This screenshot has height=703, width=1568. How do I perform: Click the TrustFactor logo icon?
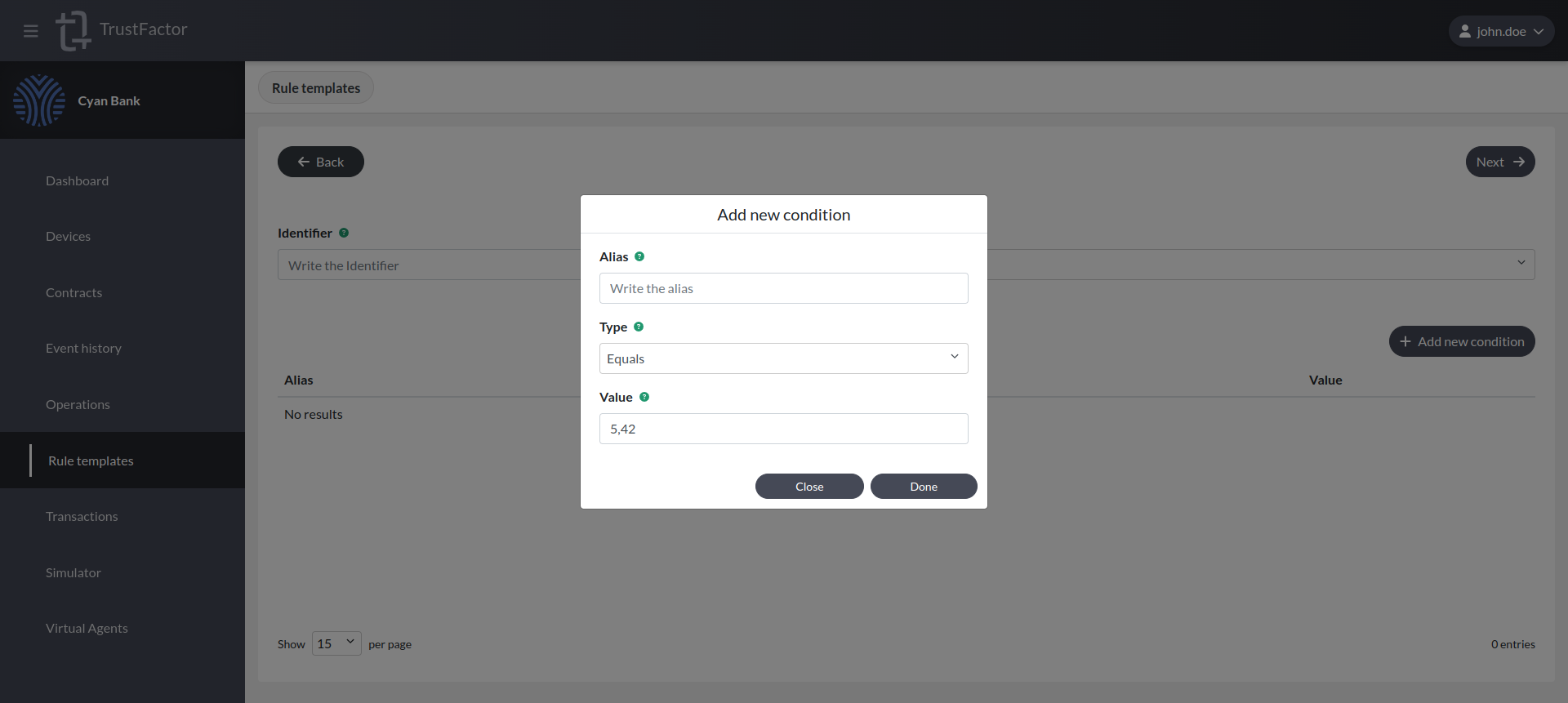tap(73, 31)
